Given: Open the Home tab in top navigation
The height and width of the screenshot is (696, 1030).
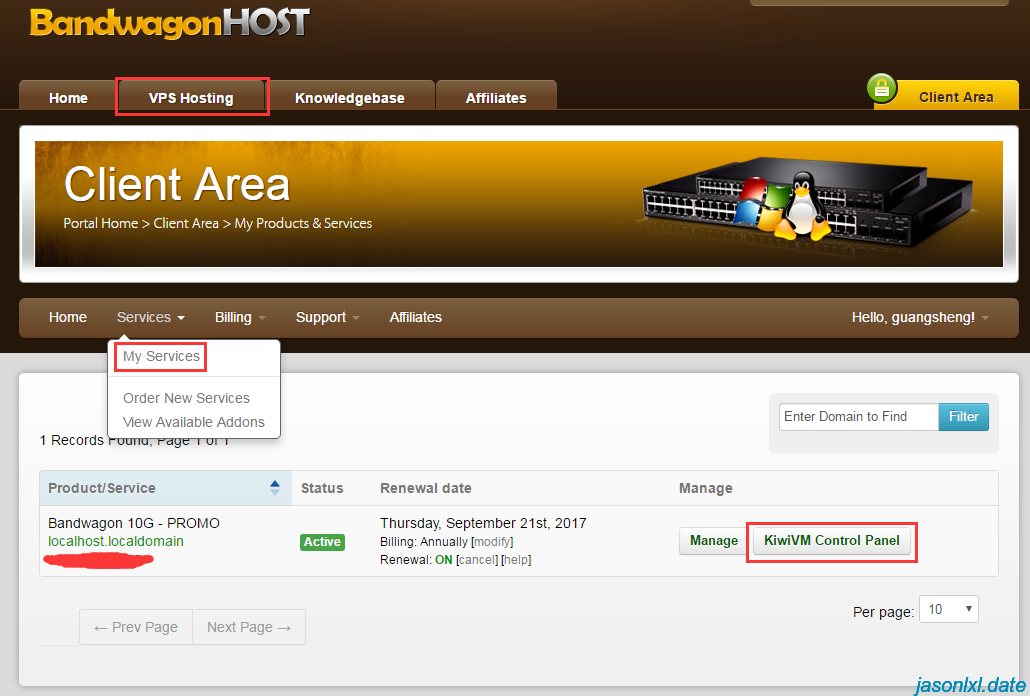Looking at the screenshot, I should click(x=68, y=98).
